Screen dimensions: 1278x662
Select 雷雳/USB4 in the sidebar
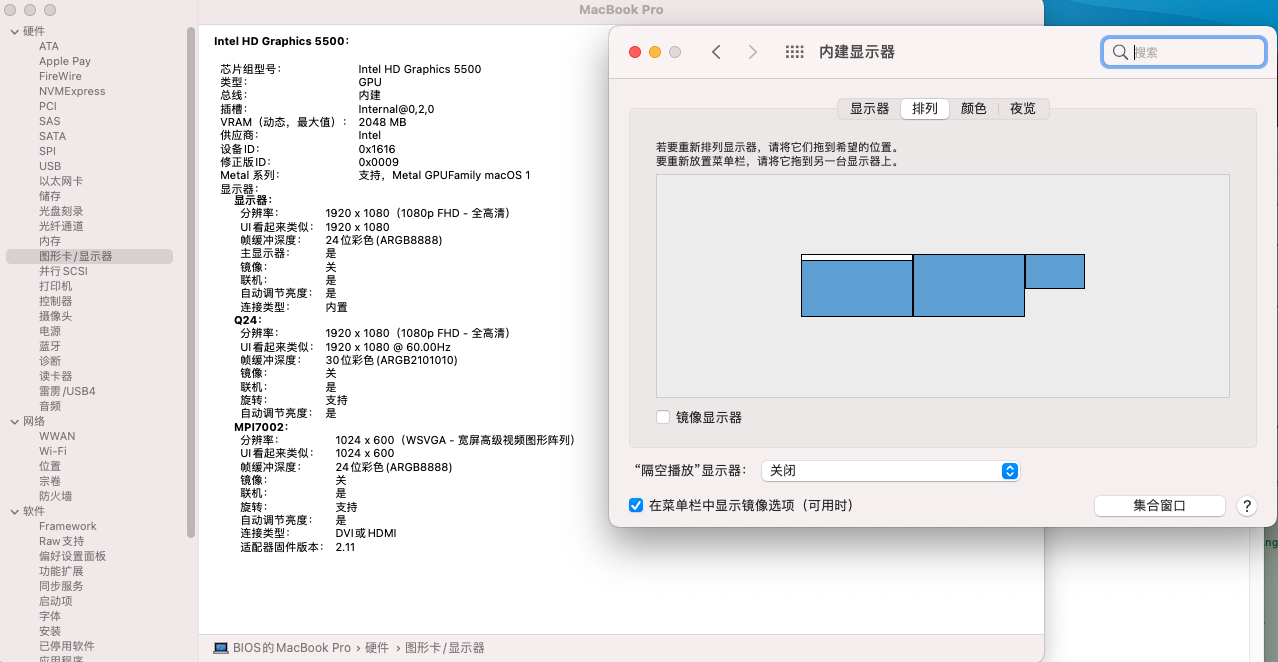(x=67, y=391)
